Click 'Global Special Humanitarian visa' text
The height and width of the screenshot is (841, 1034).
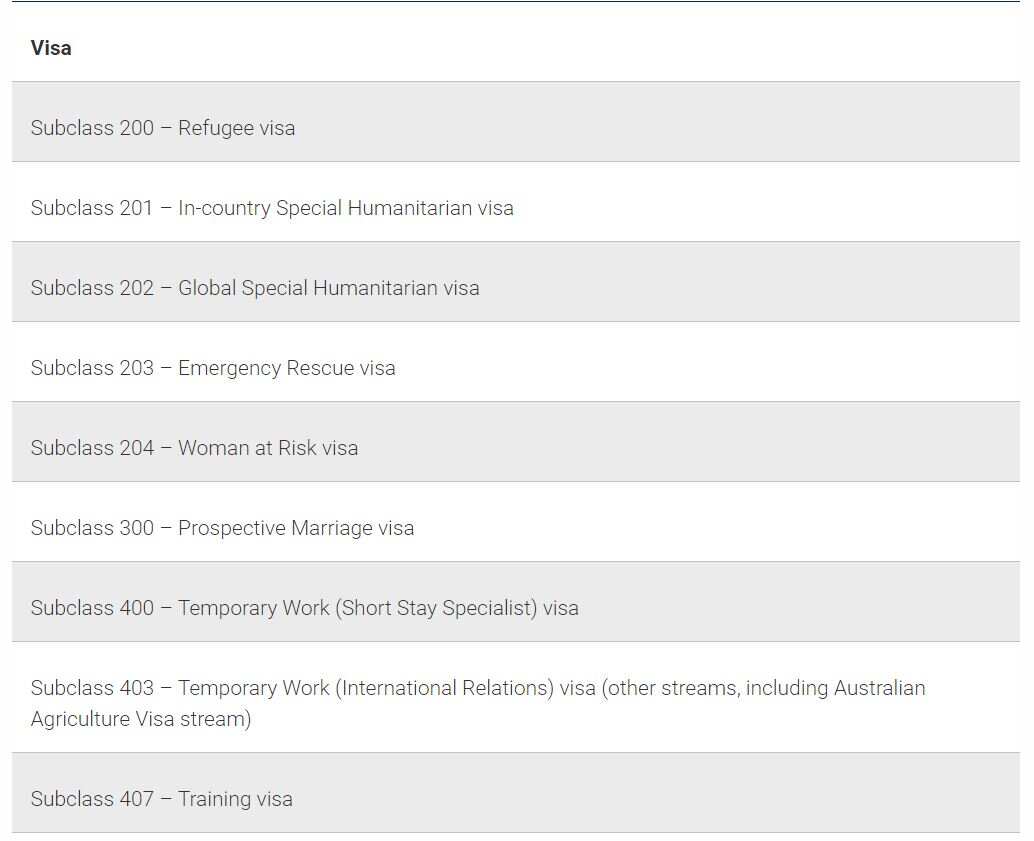click(x=329, y=288)
